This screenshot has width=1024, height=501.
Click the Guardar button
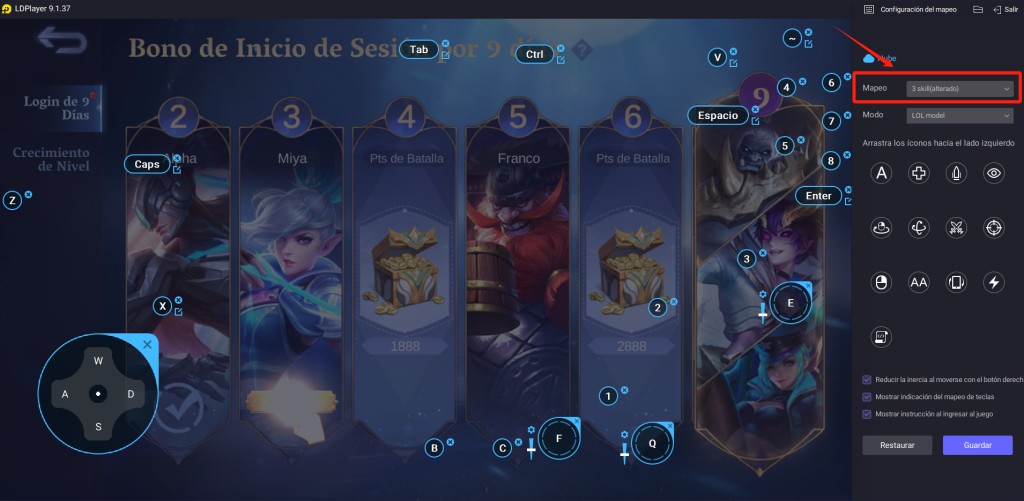point(978,445)
